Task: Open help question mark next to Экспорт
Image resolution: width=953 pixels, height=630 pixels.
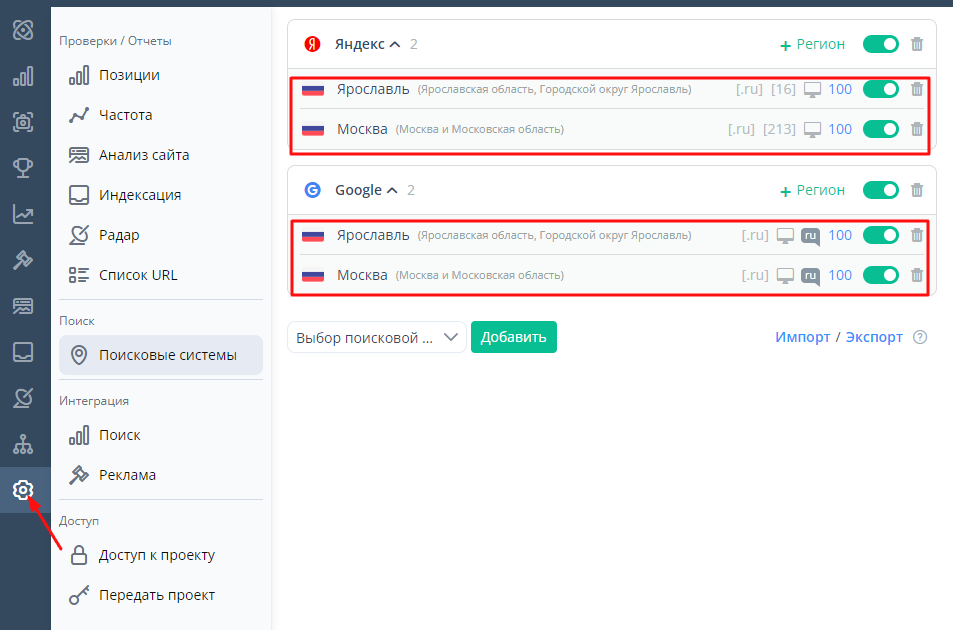Action: pos(920,337)
